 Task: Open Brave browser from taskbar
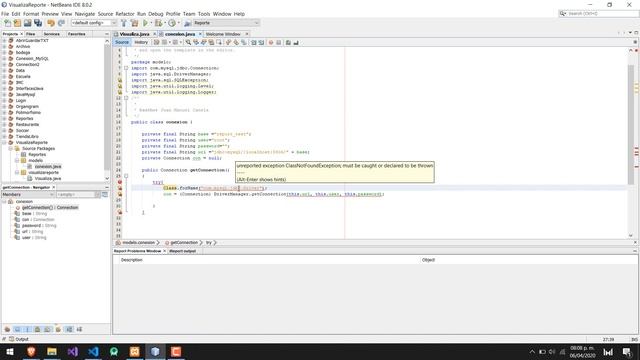[x=31, y=351]
